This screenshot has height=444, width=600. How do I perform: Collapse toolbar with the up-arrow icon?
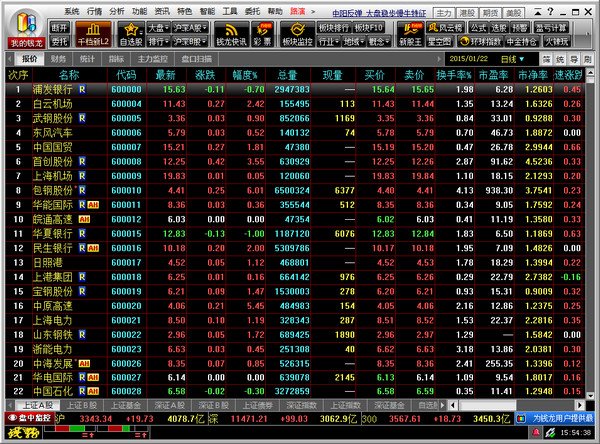[x=538, y=12]
